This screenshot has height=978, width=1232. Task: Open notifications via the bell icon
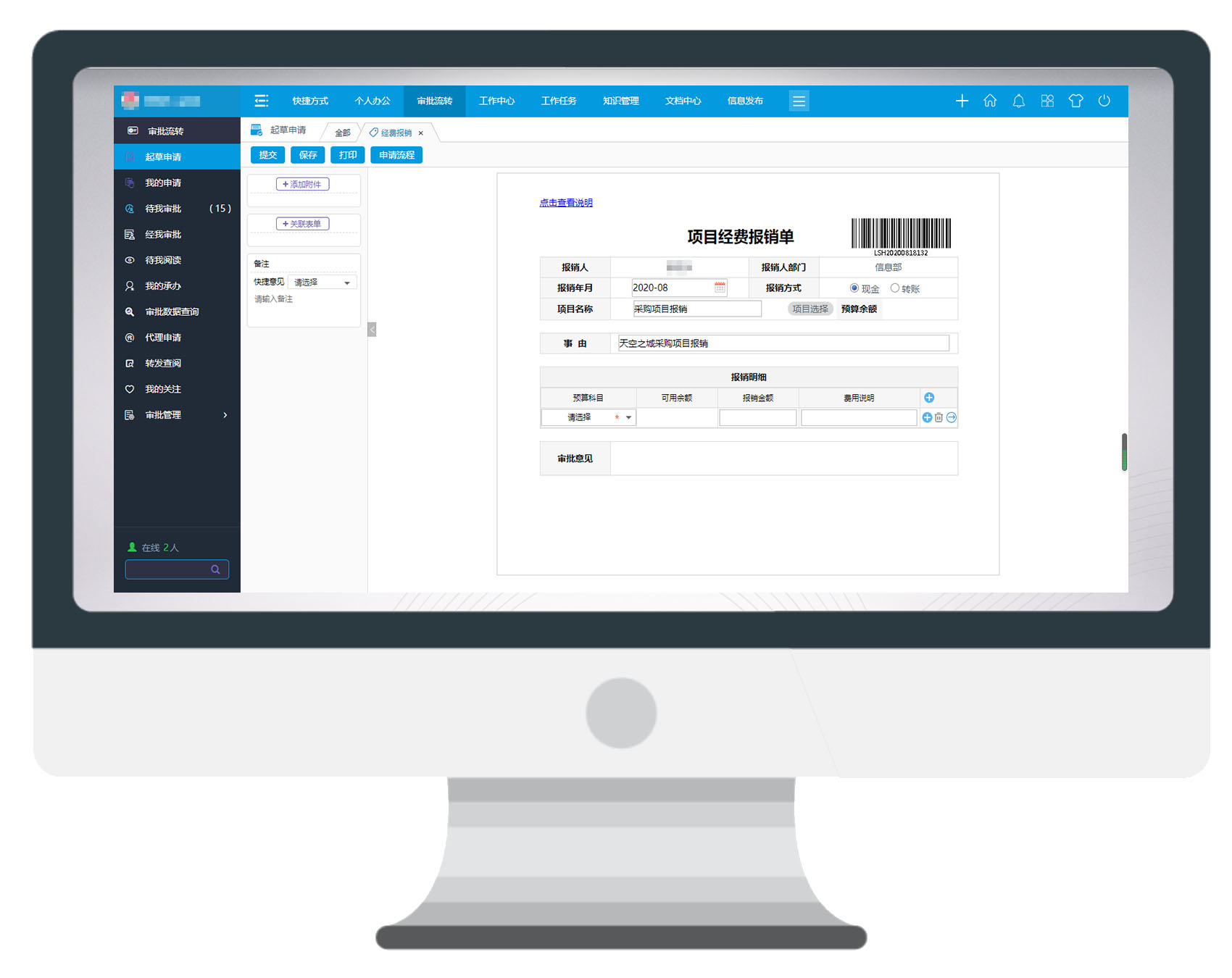[x=1018, y=101]
